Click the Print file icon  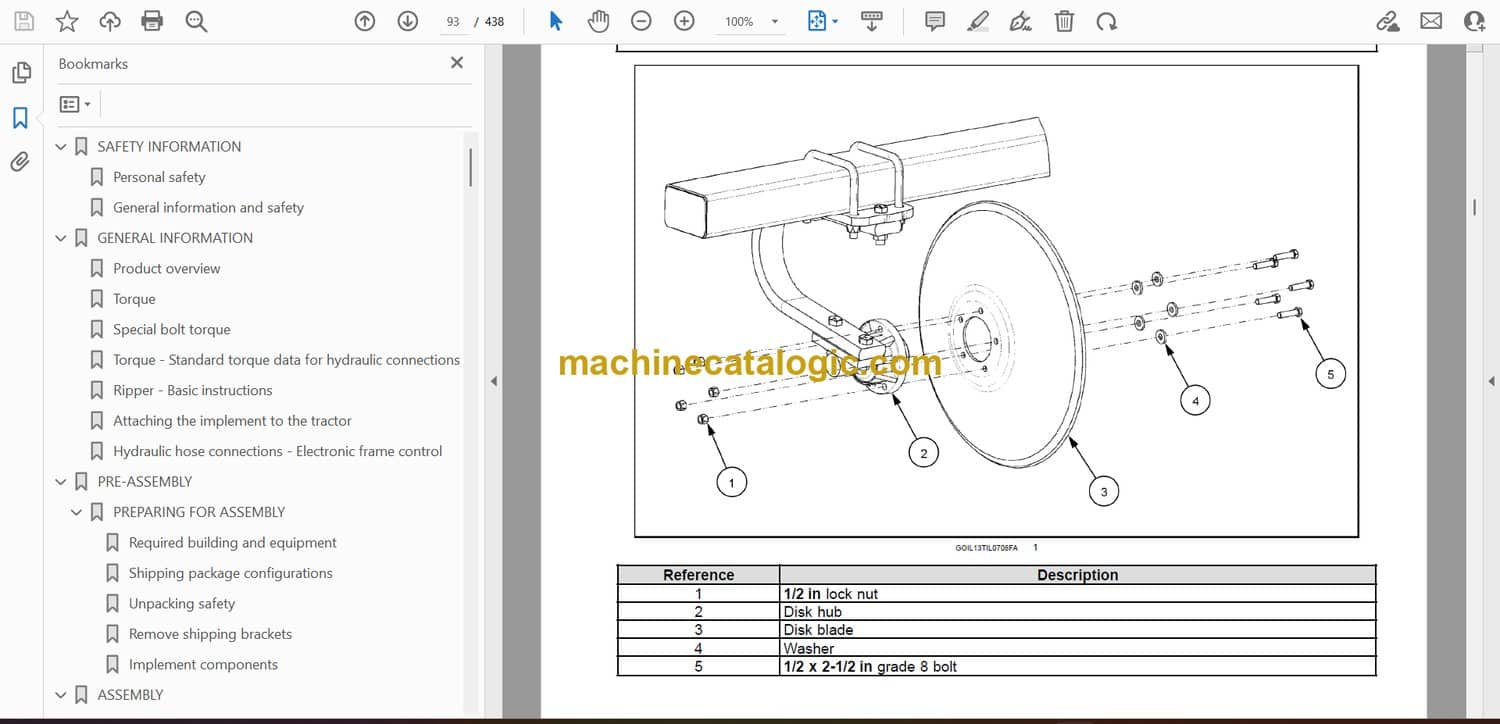(152, 21)
